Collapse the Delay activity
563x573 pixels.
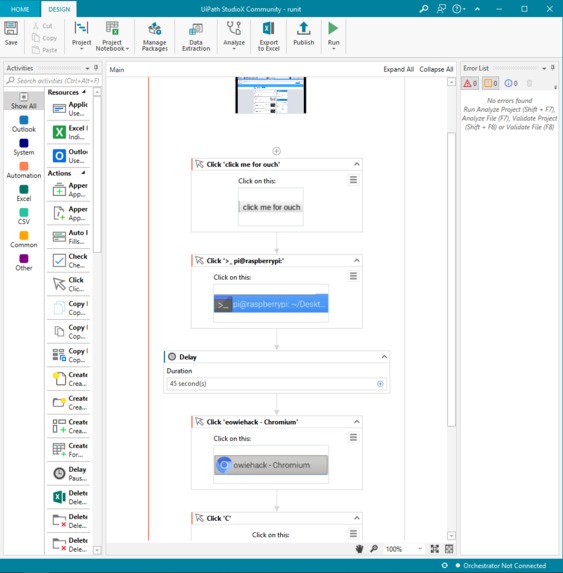coord(384,357)
